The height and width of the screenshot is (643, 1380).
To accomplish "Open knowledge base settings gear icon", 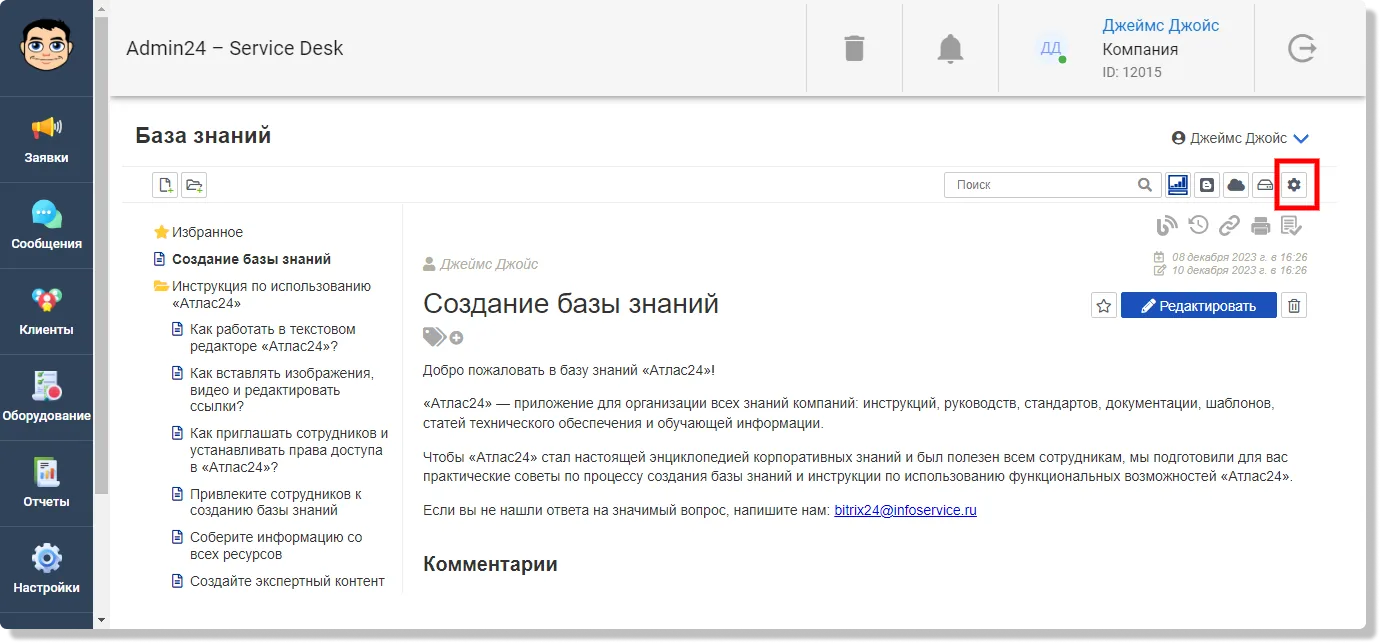I will (1294, 185).
